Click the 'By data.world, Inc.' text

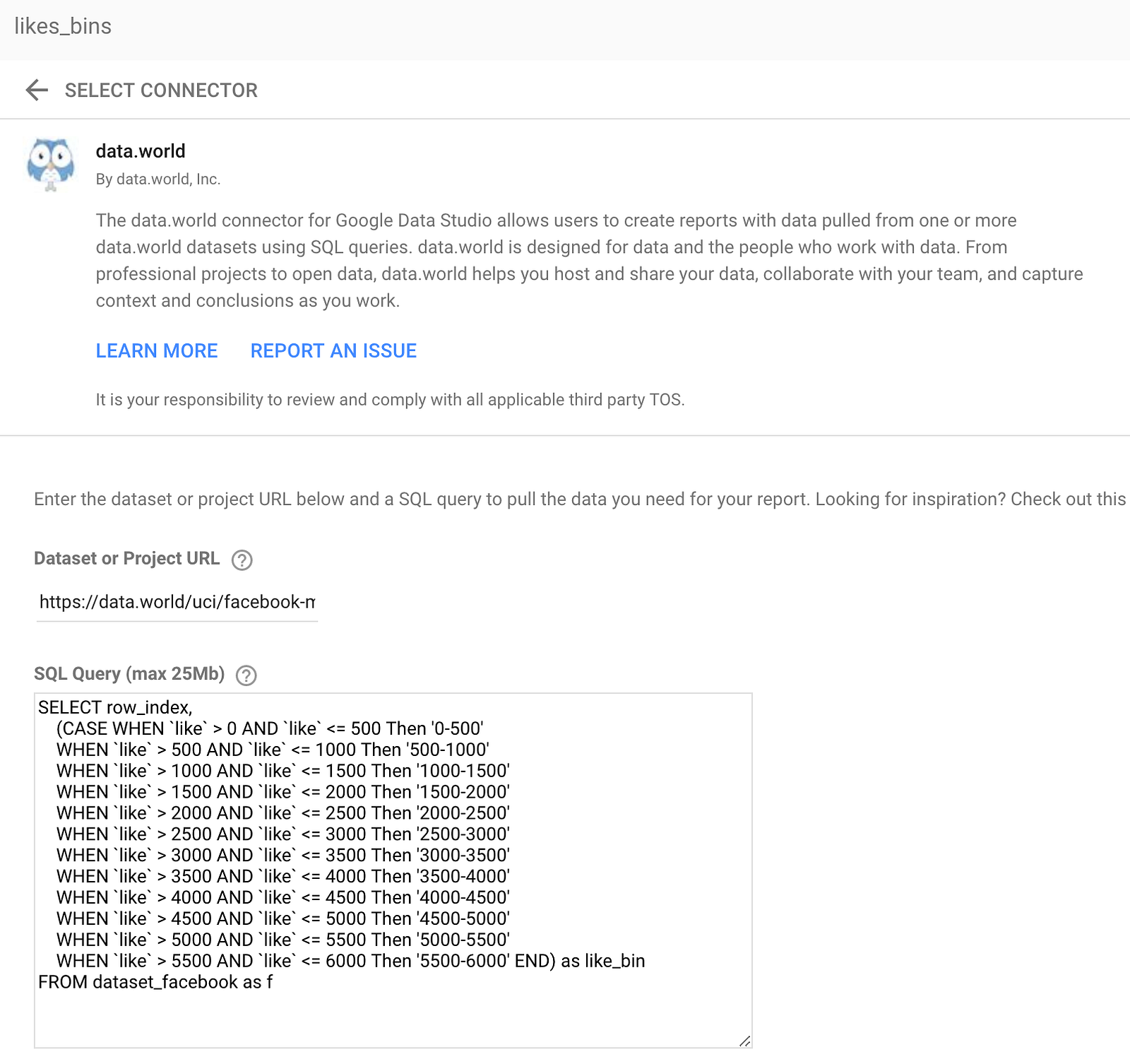(158, 179)
